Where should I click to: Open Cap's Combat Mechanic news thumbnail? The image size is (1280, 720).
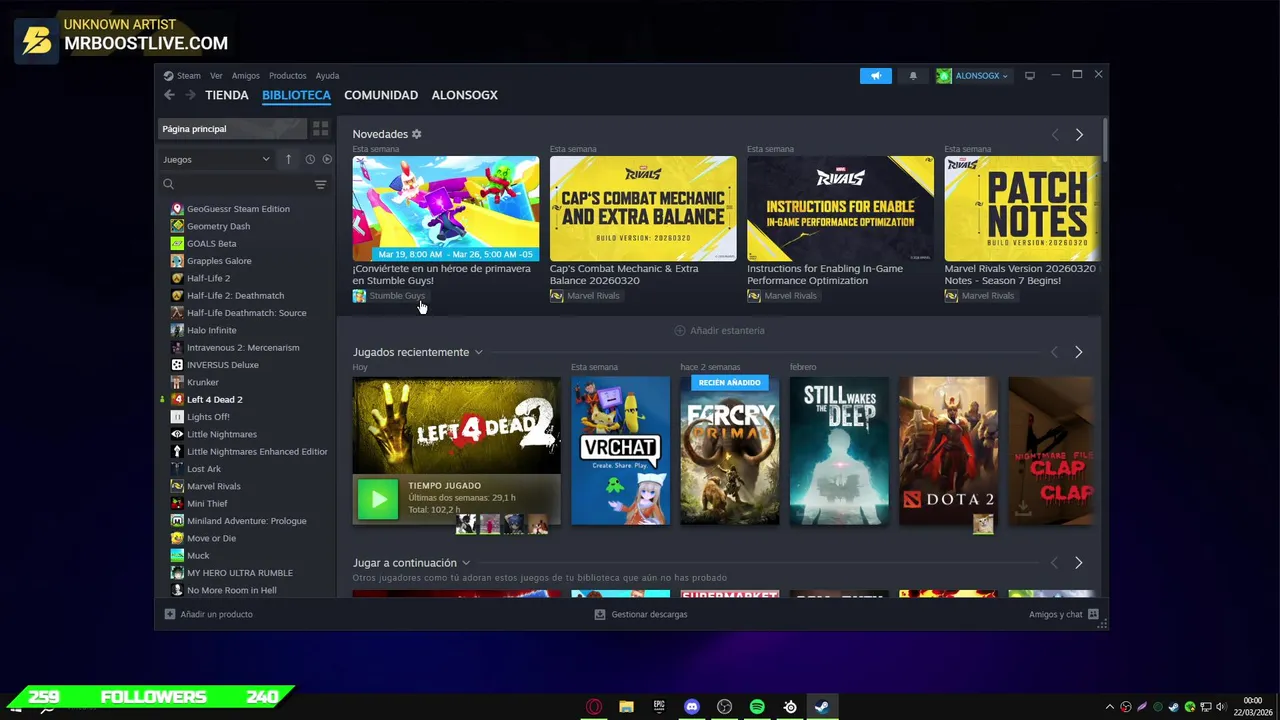(643, 209)
